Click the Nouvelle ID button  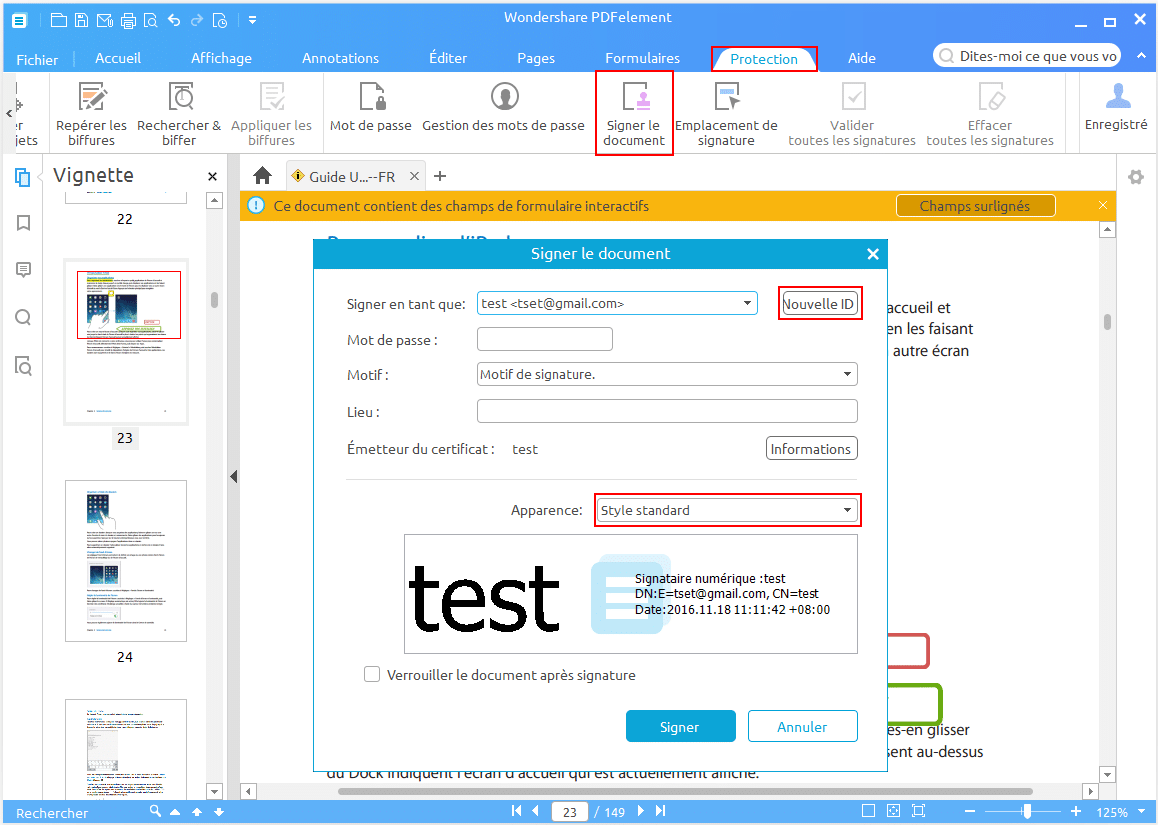(819, 304)
